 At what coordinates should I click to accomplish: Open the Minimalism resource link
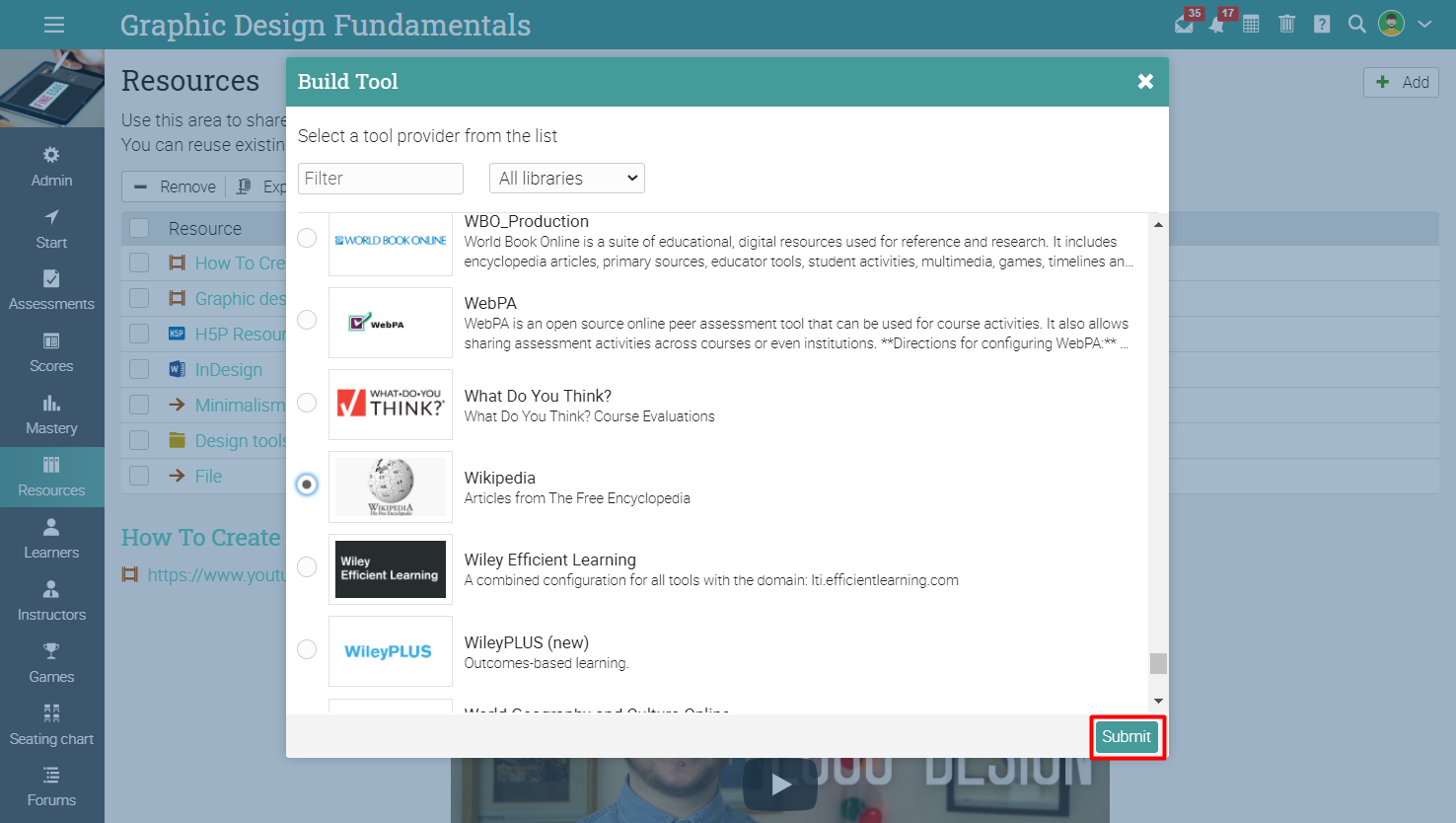[241, 406]
